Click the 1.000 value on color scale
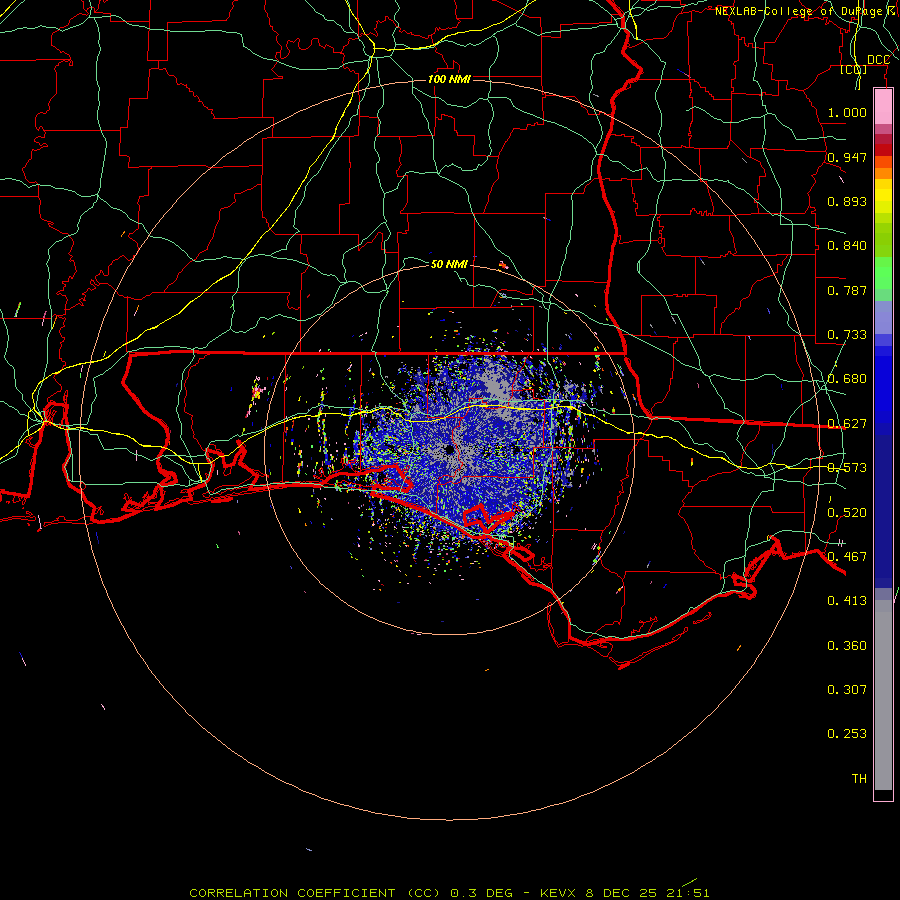This screenshot has height=900, width=900. [847, 112]
